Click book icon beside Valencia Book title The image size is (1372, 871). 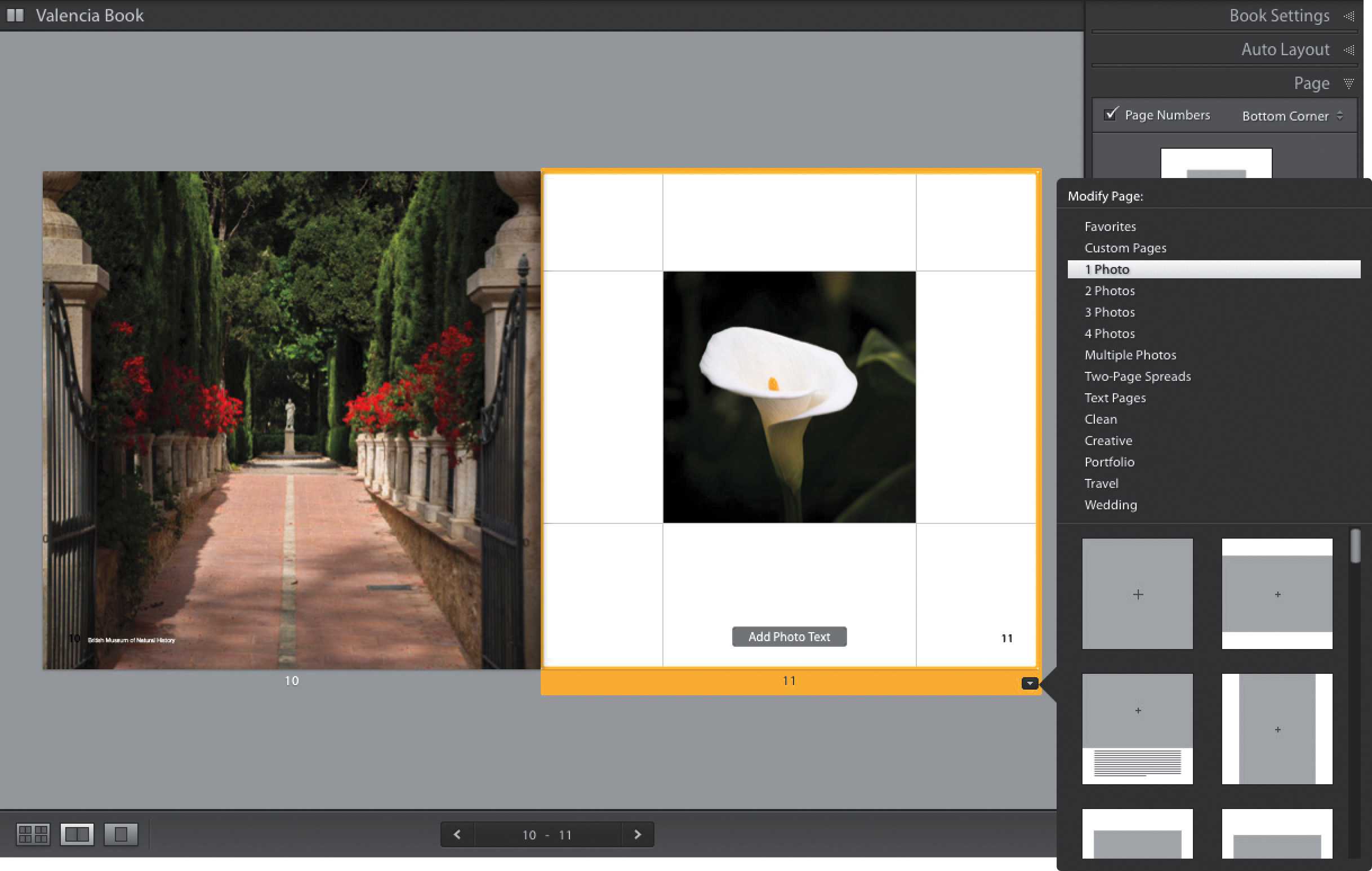click(15, 15)
